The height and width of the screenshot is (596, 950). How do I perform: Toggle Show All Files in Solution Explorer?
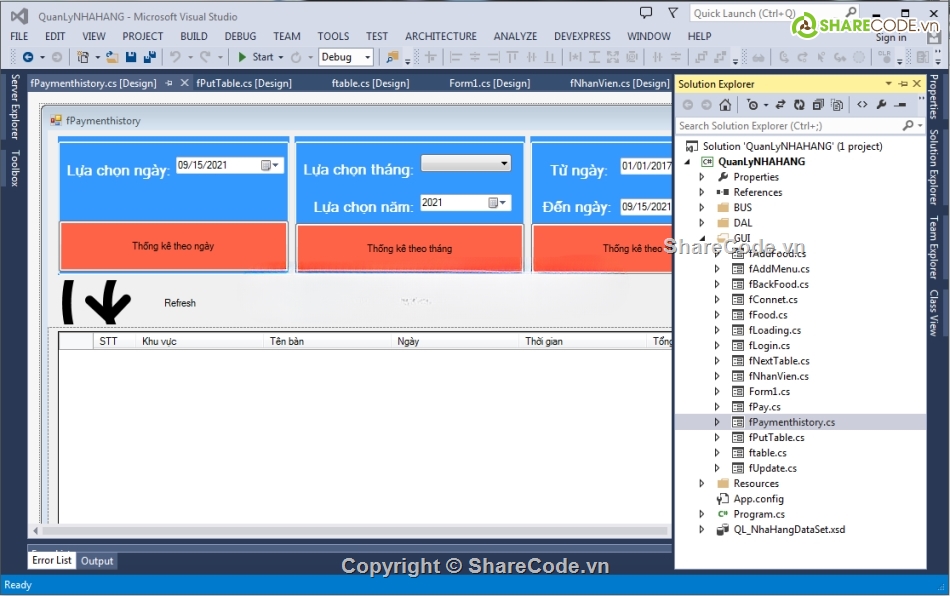[x=837, y=105]
